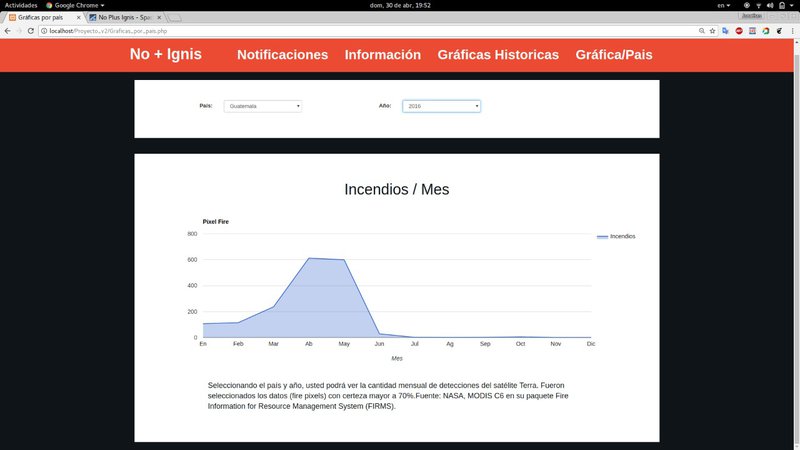The height and width of the screenshot is (450, 800).
Task: Open the País dropdown showing Guatemala
Action: [x=263, y=106]
